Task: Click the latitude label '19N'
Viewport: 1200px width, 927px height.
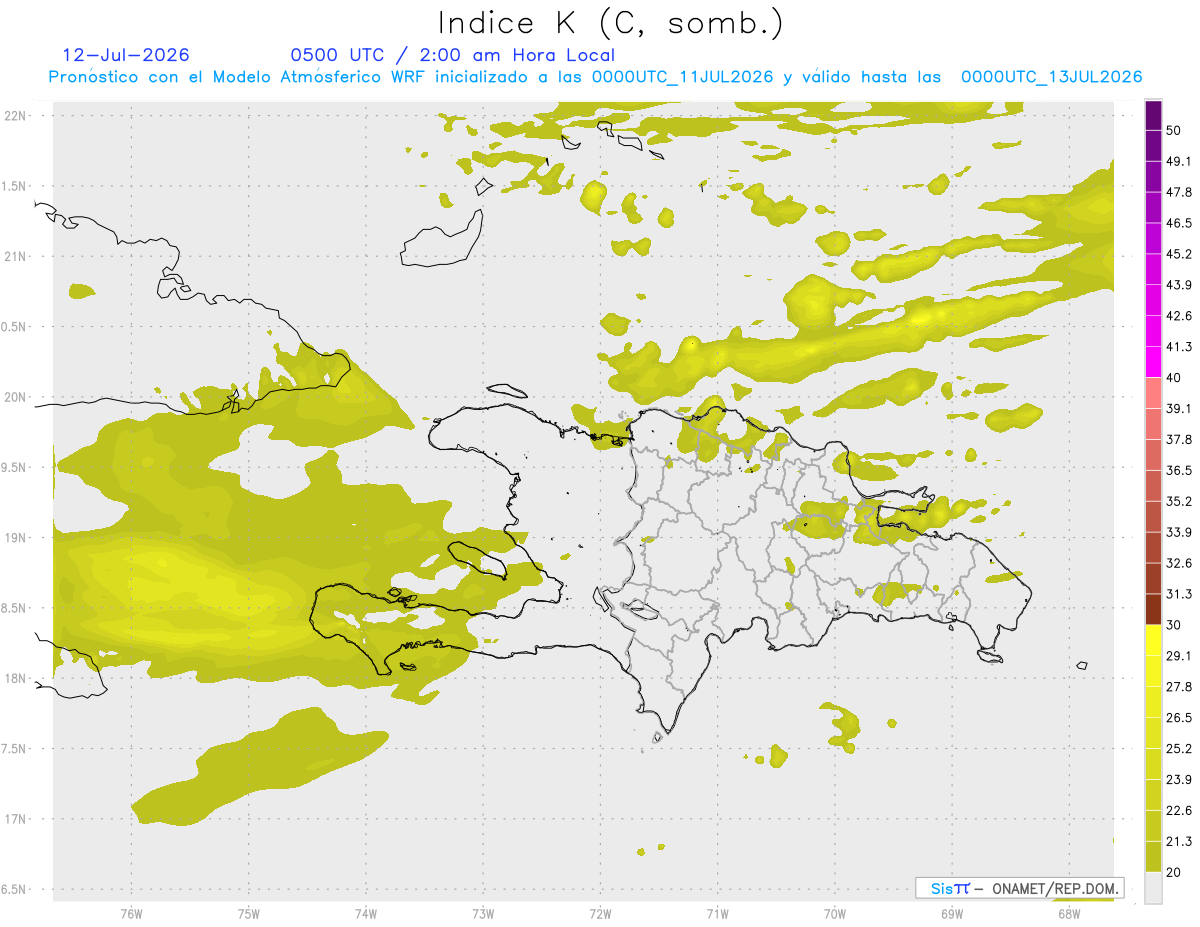Action: point(16,538)
